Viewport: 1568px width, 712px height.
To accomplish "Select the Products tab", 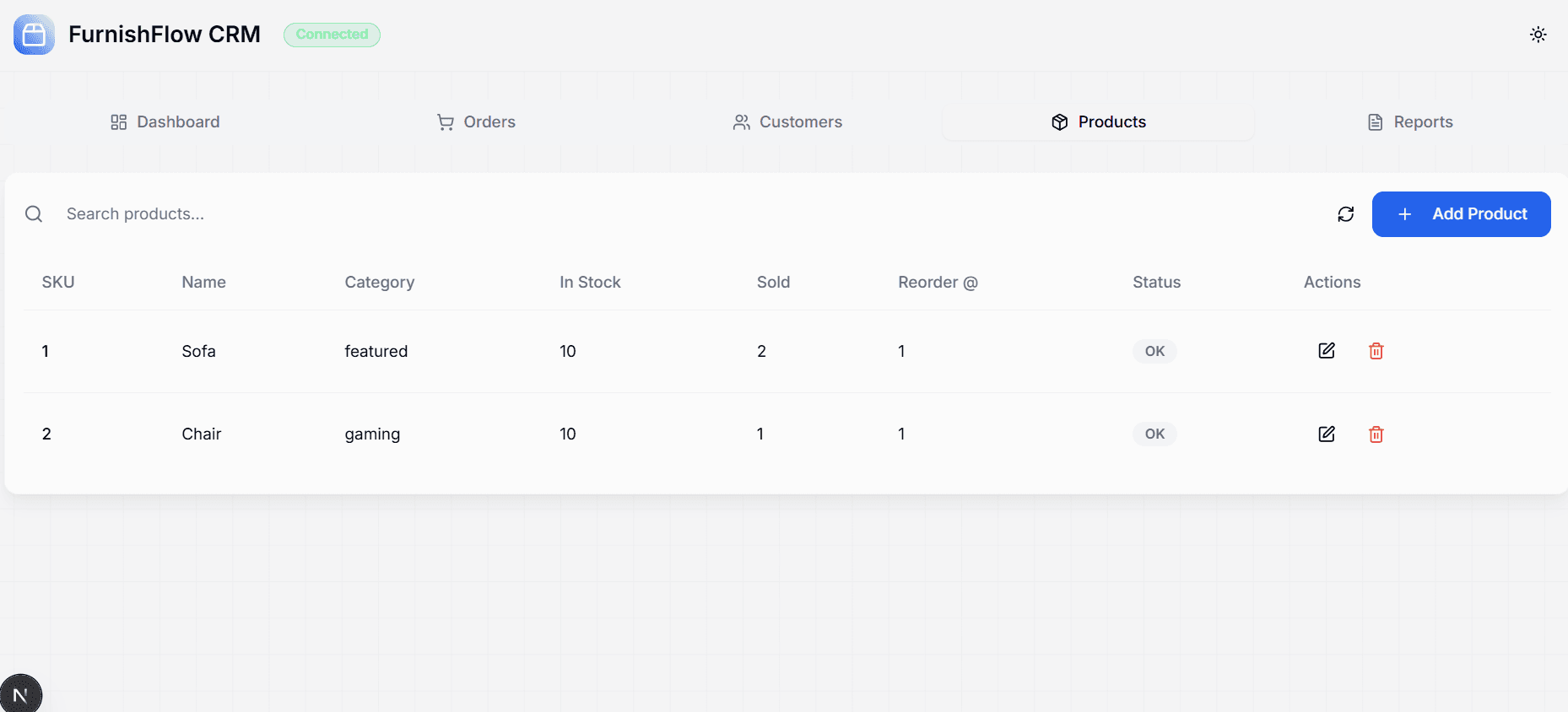I will coord(1098,122).
